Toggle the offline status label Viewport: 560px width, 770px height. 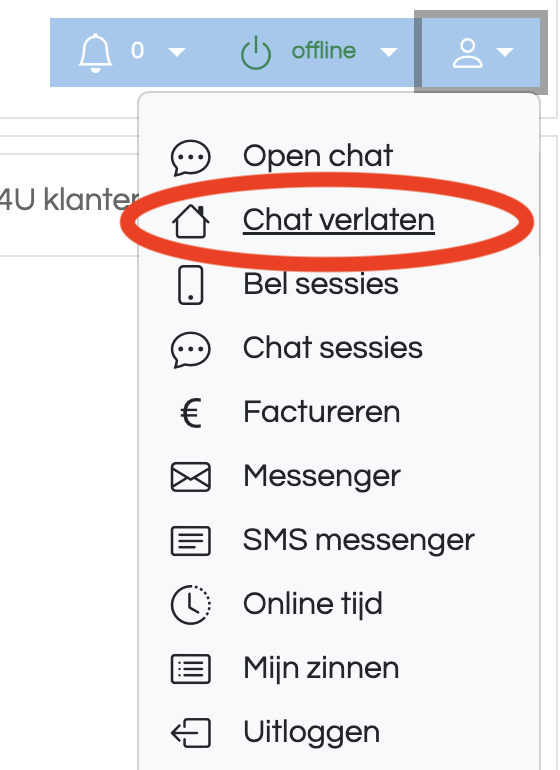(324, 51)
